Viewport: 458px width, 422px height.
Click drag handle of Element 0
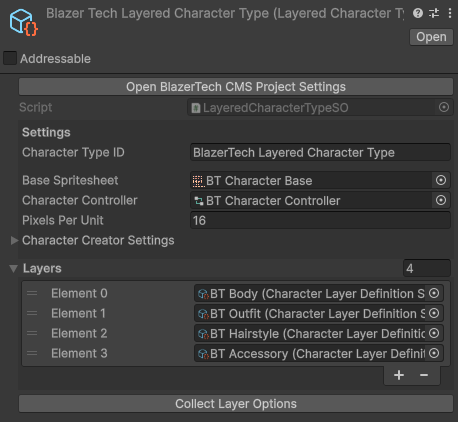click(32, 293)
